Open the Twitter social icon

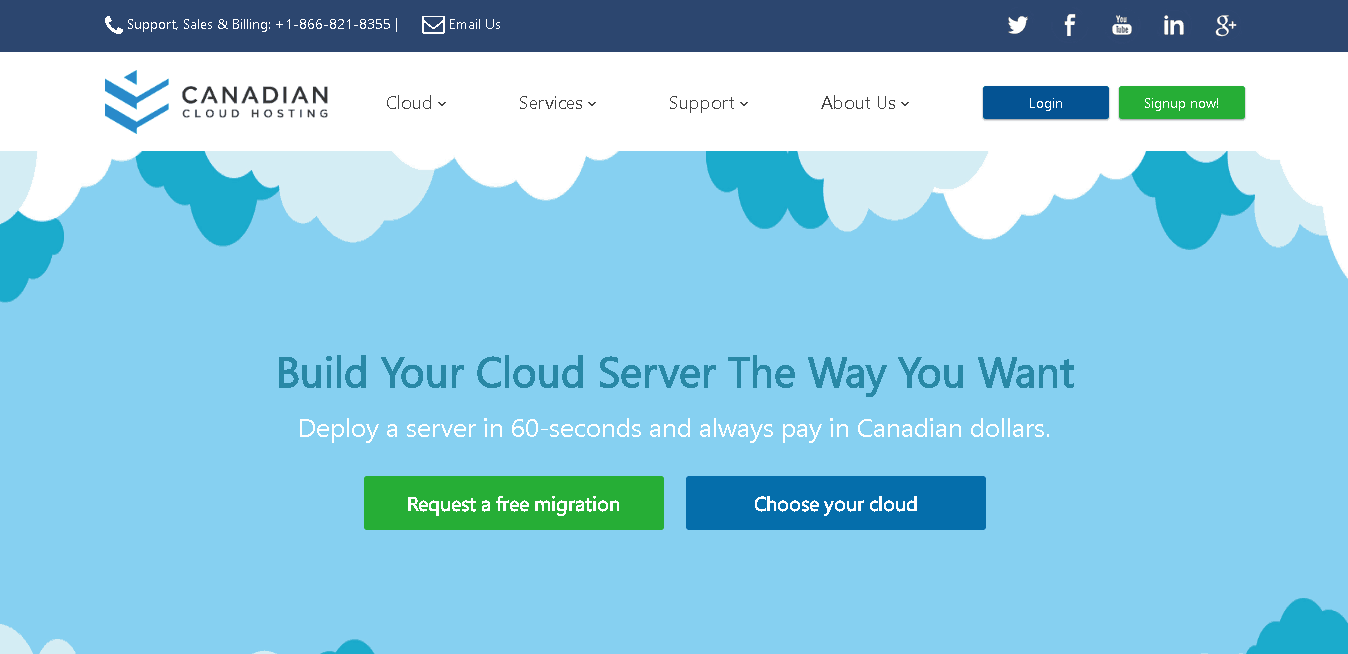(x=1018, y=25)
